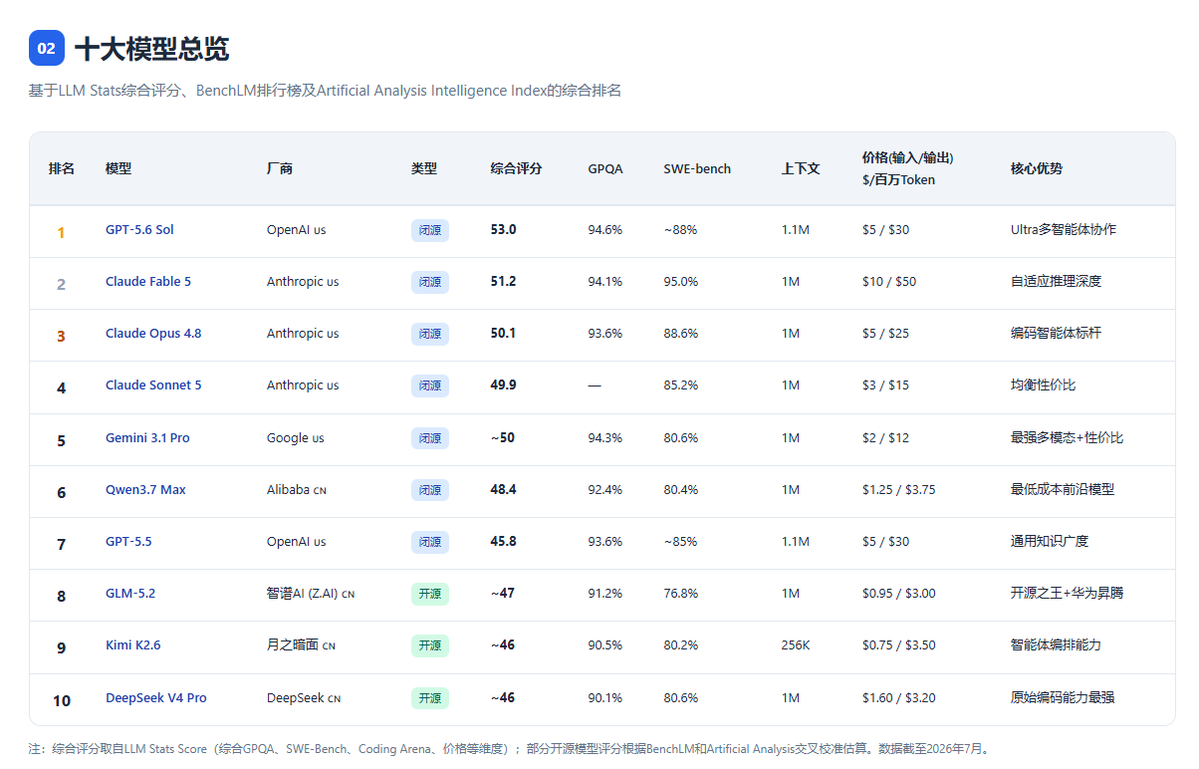Click the 闭源 tag in Claude Fable 5 row
This screenshot has height=769, width=1199.
tap(430, 282)
